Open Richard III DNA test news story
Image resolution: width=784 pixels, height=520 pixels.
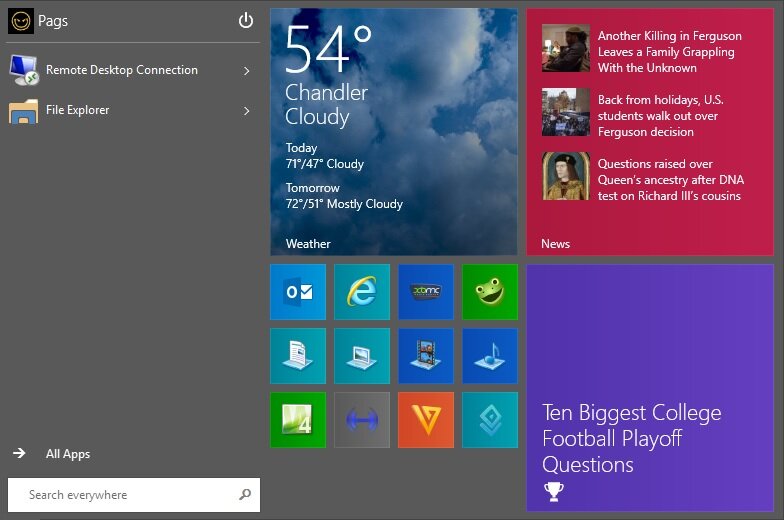coord(669,180)
